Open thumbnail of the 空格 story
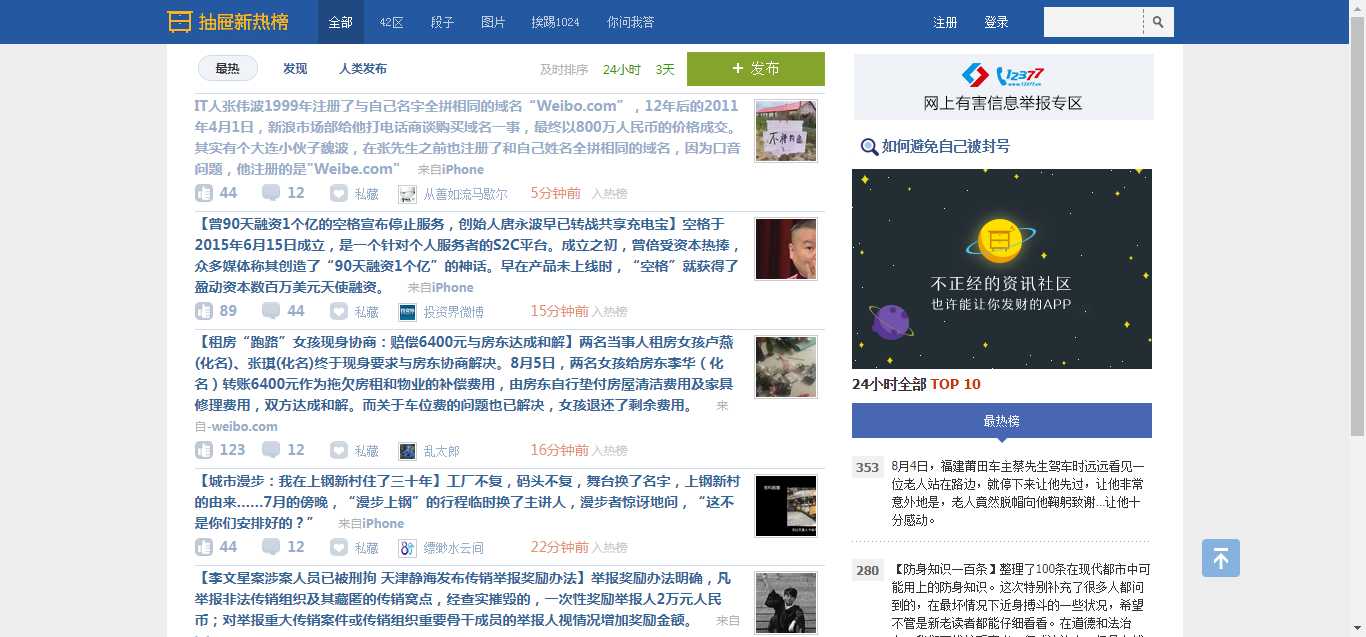 click(x=786, y=249)
